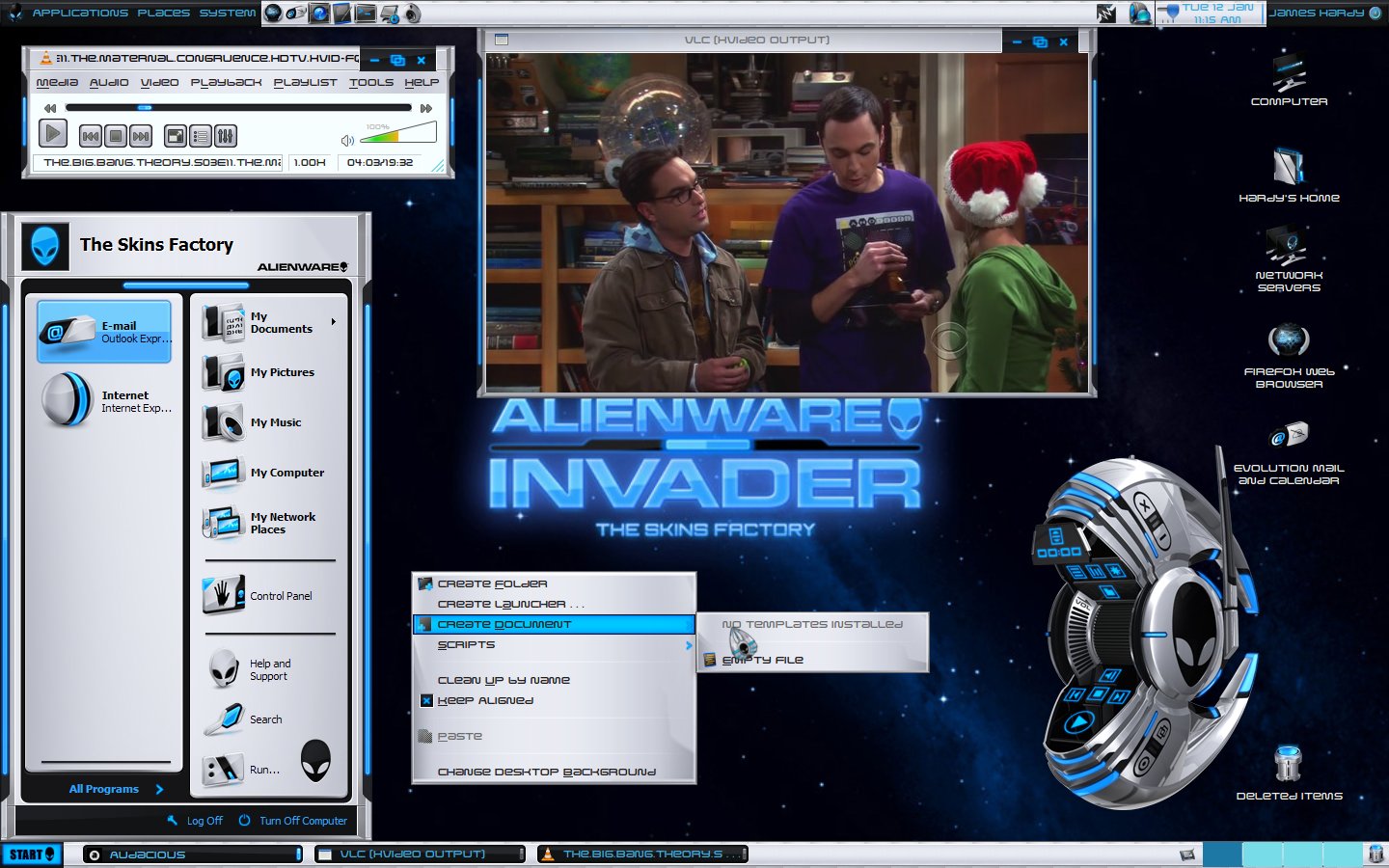The width and height of the screenshot is (1389, 868).
Task: Select Create Launcher in context menu
Action: tap(554, 604)
